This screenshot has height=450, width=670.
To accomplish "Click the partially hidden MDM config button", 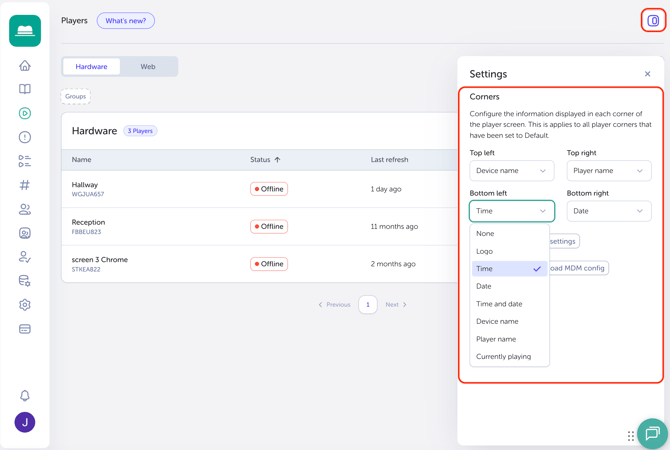I will click(x=579, y=268).
